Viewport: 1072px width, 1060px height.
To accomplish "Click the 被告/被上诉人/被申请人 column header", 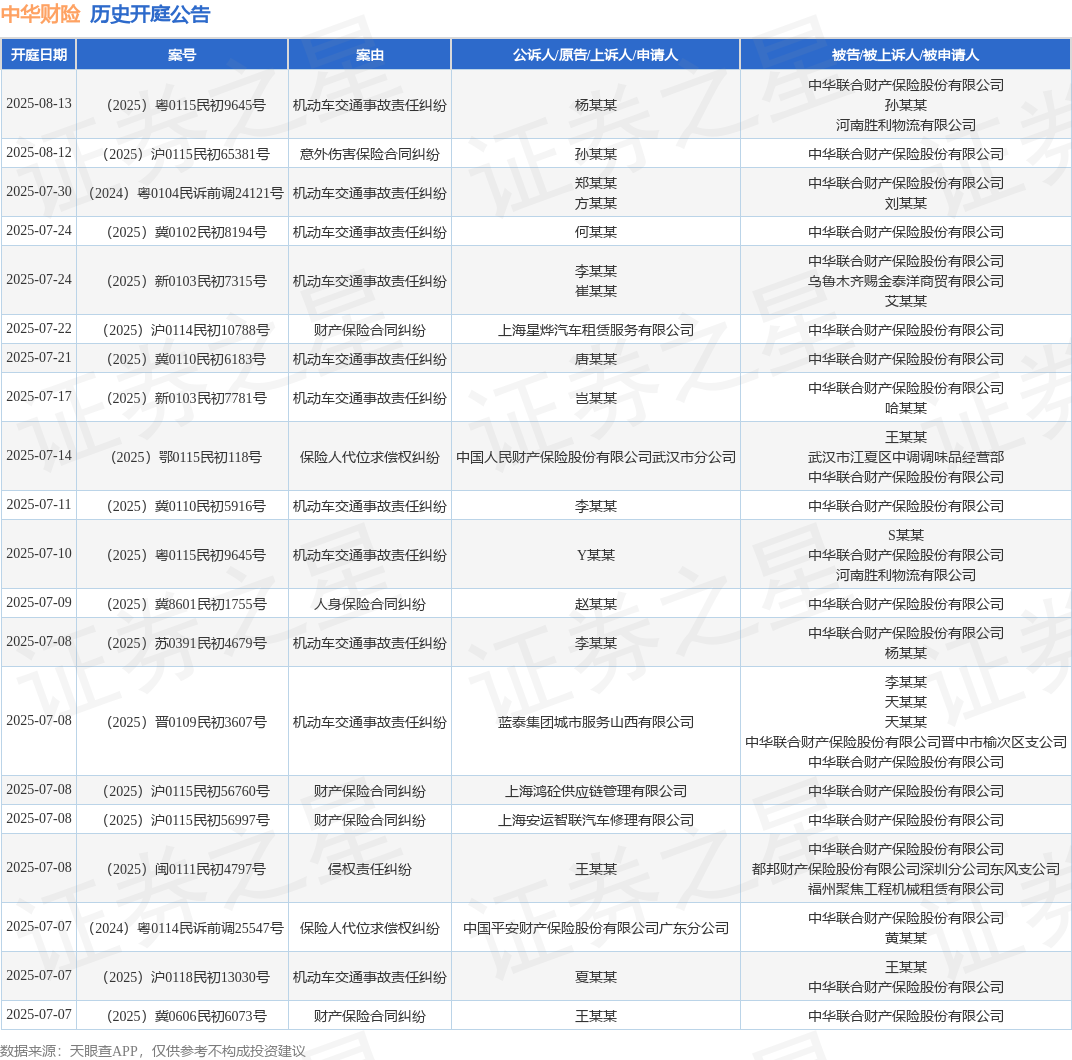I will click(x=905, y=55).
